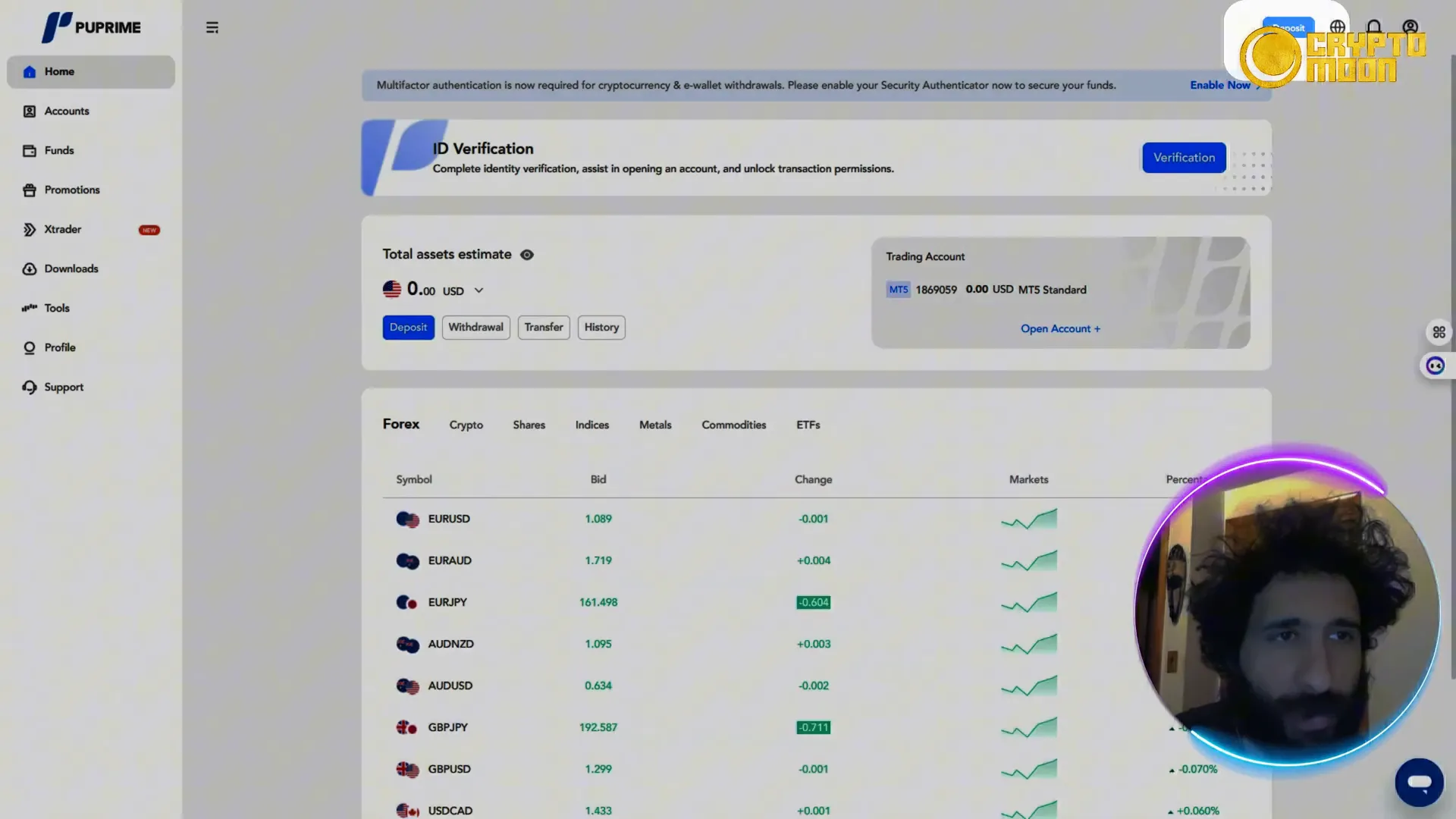The height and width of the screenshot is (819, 1456).
Task: Click the EURJPY market sparkline chart
Action: click(x=1028, y=603)
